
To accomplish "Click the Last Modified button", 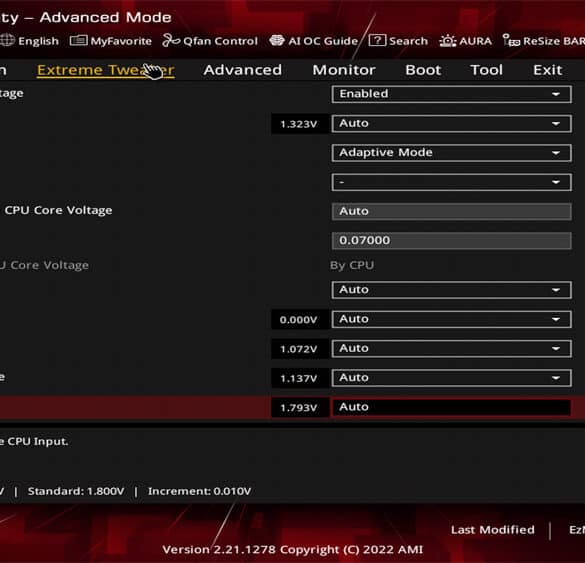I will point(492,530).
